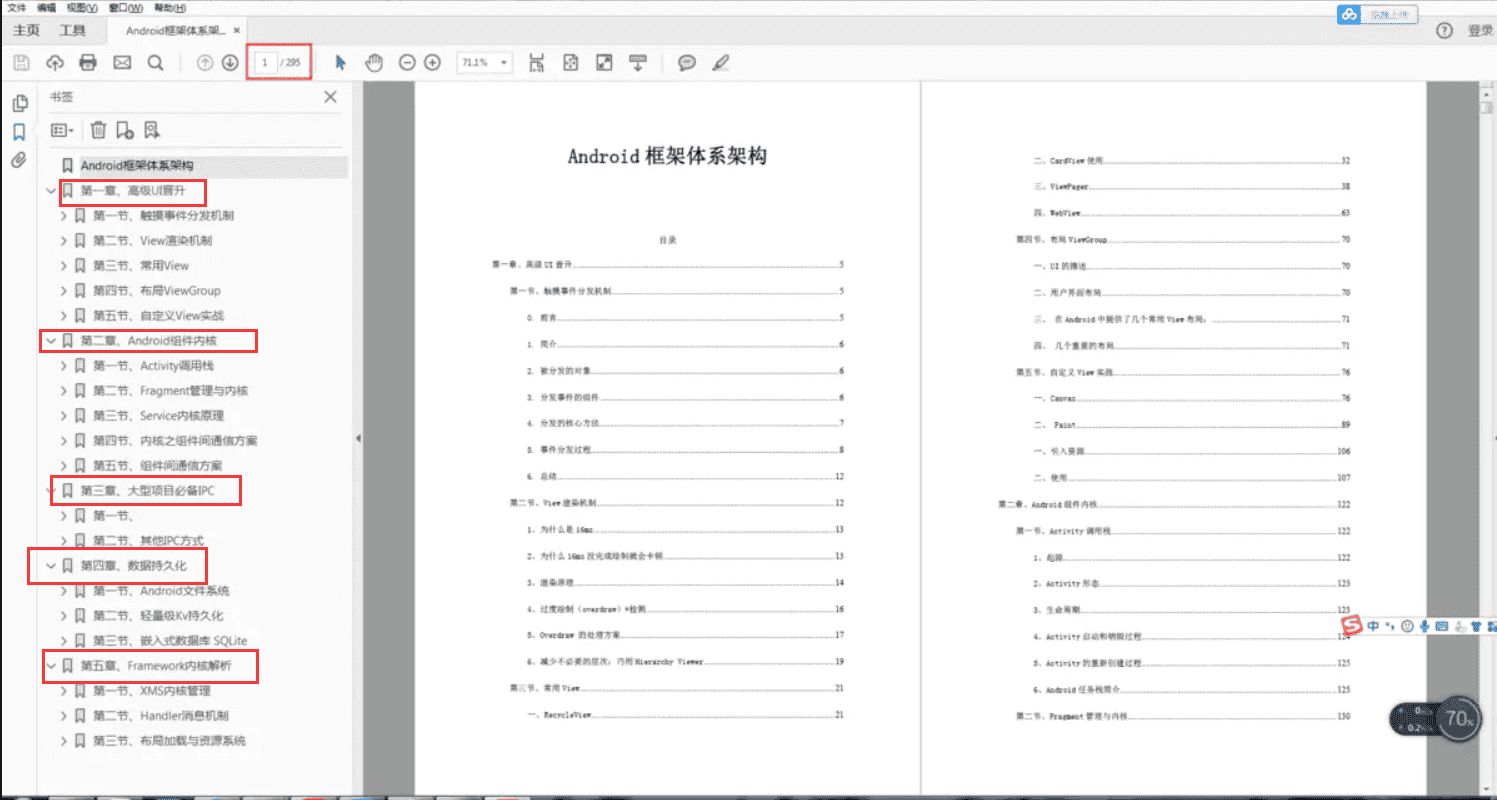Toggle the attachments paperclip panel
This screenshot has width=1497, height=800.
point(20,159)
